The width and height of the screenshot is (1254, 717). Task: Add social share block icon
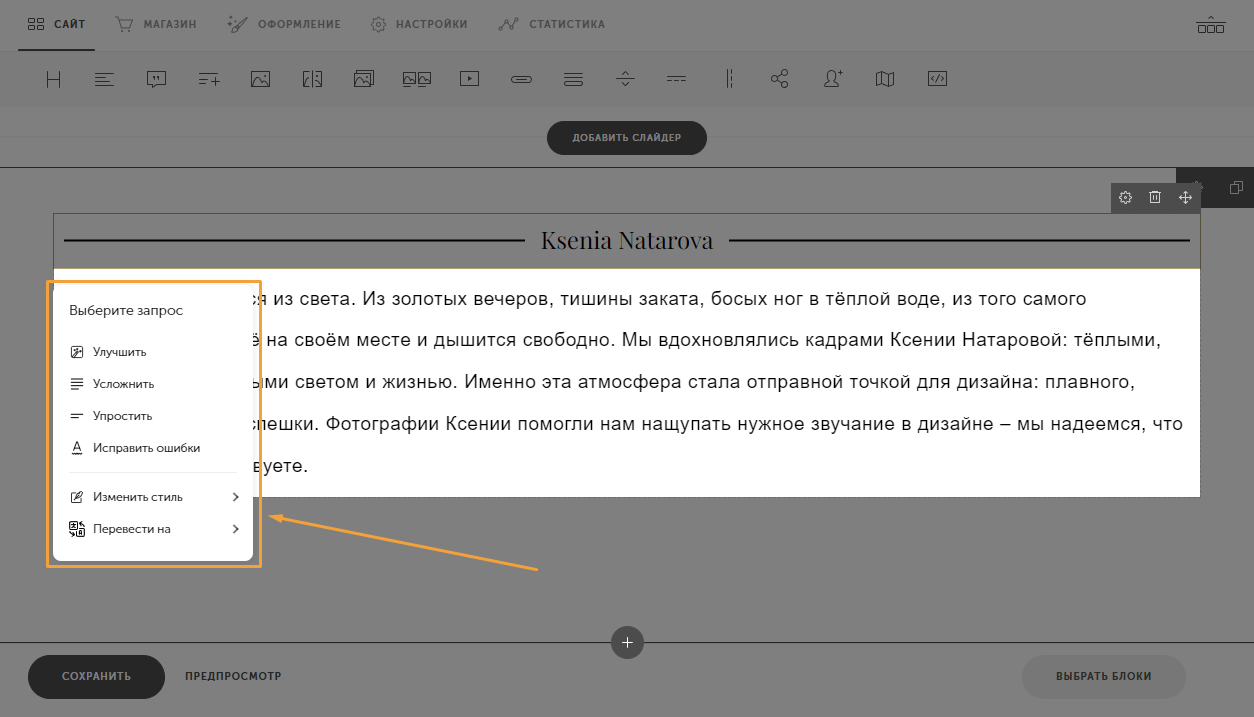[x=780, y=79]
